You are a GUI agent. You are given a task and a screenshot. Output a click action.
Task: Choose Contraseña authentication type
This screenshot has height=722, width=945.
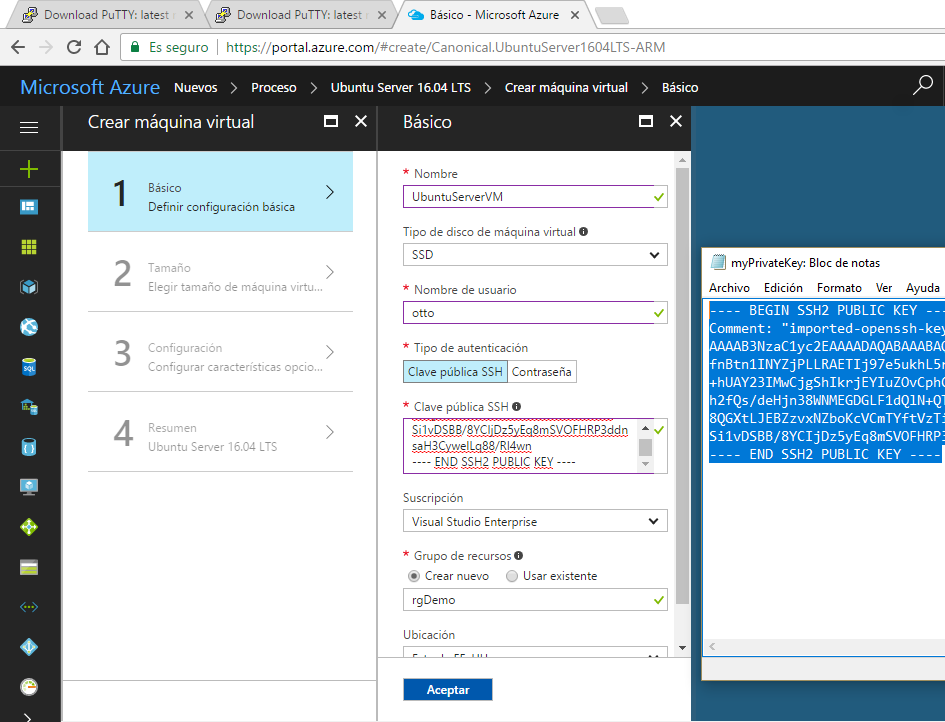pyautogui.click(x=542, y=372)
